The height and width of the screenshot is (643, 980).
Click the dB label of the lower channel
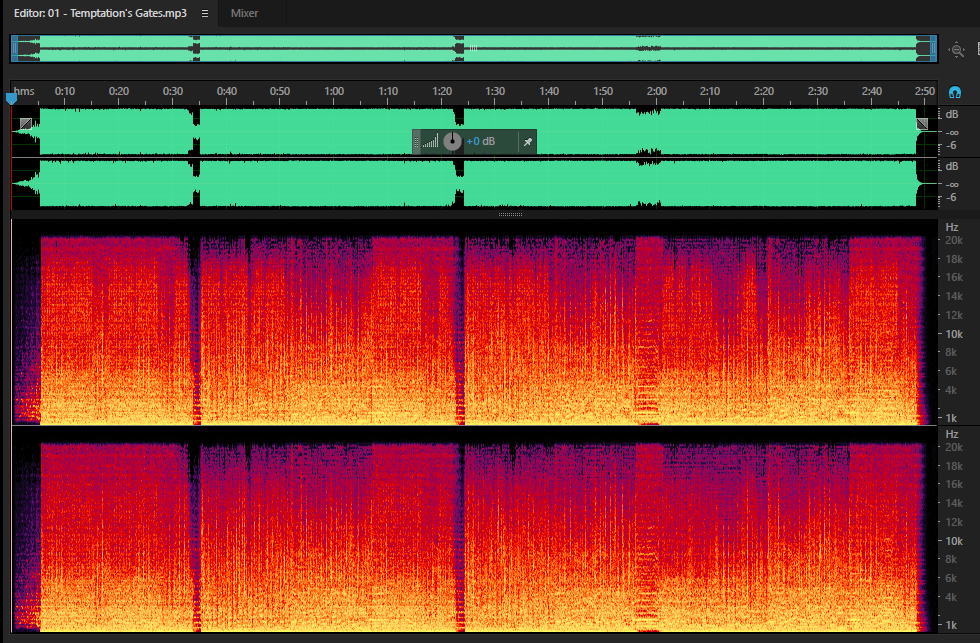click(952, 166)
